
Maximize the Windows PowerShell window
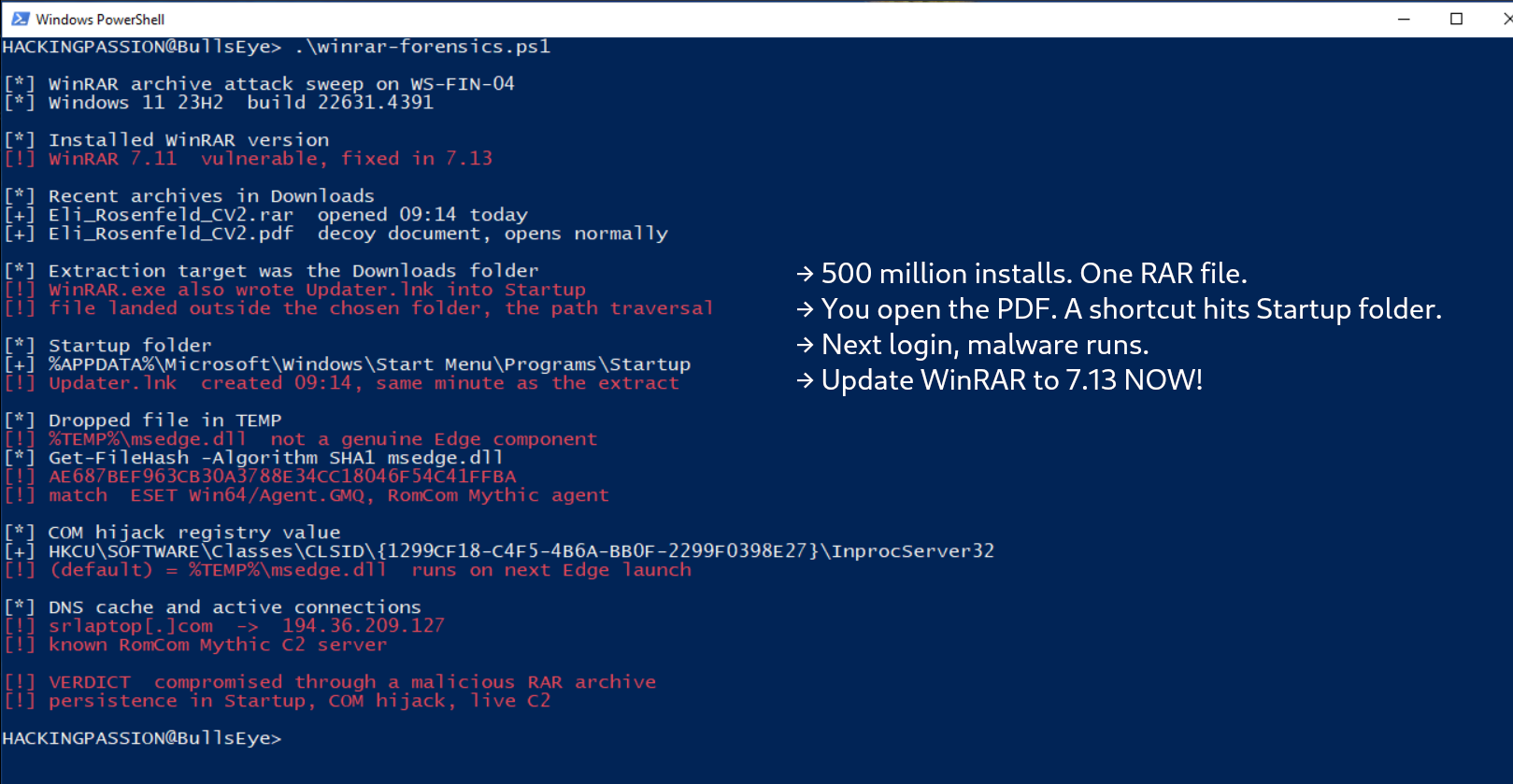1456,19
